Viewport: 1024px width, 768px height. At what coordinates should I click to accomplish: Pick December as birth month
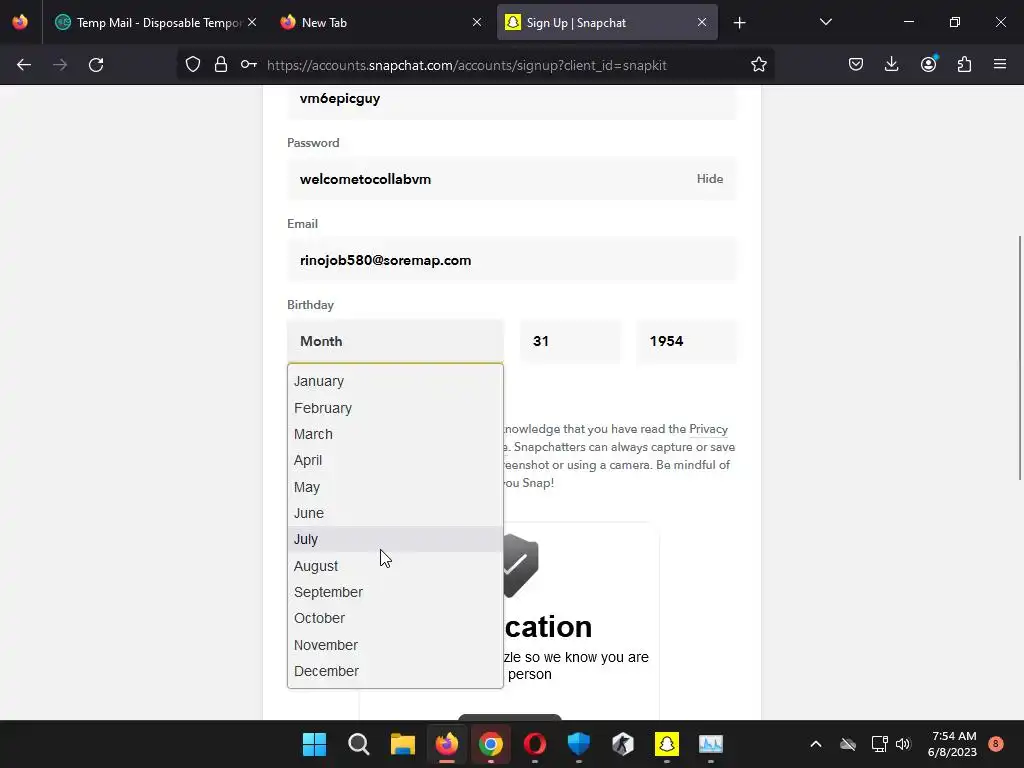tap(395, 671)
